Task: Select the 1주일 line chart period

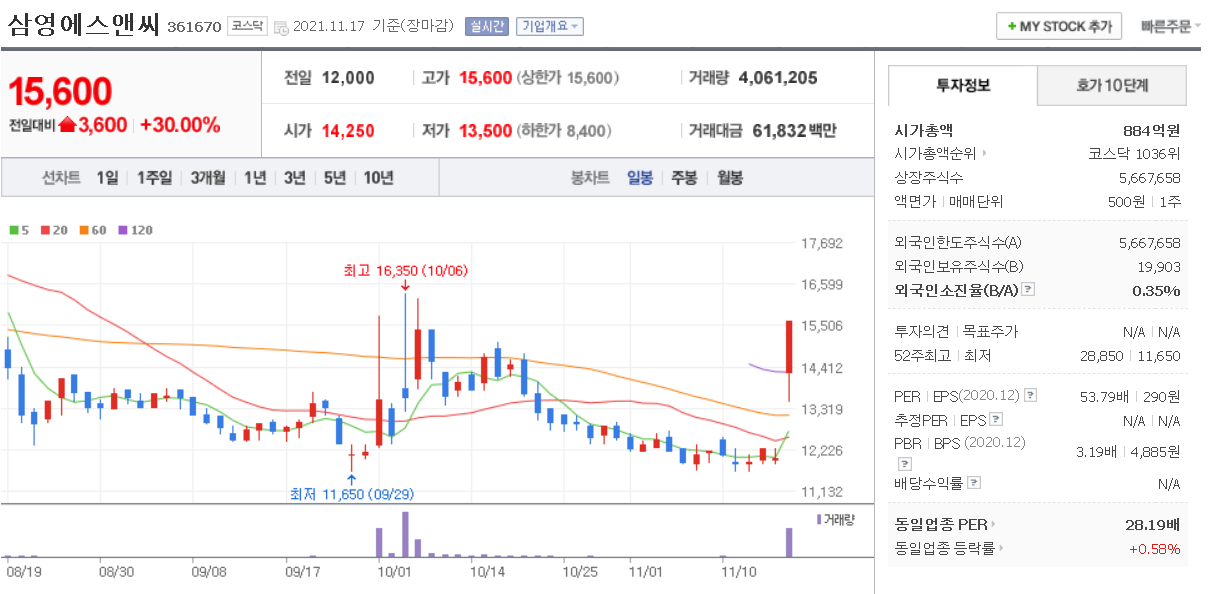Action: point(155,178)
